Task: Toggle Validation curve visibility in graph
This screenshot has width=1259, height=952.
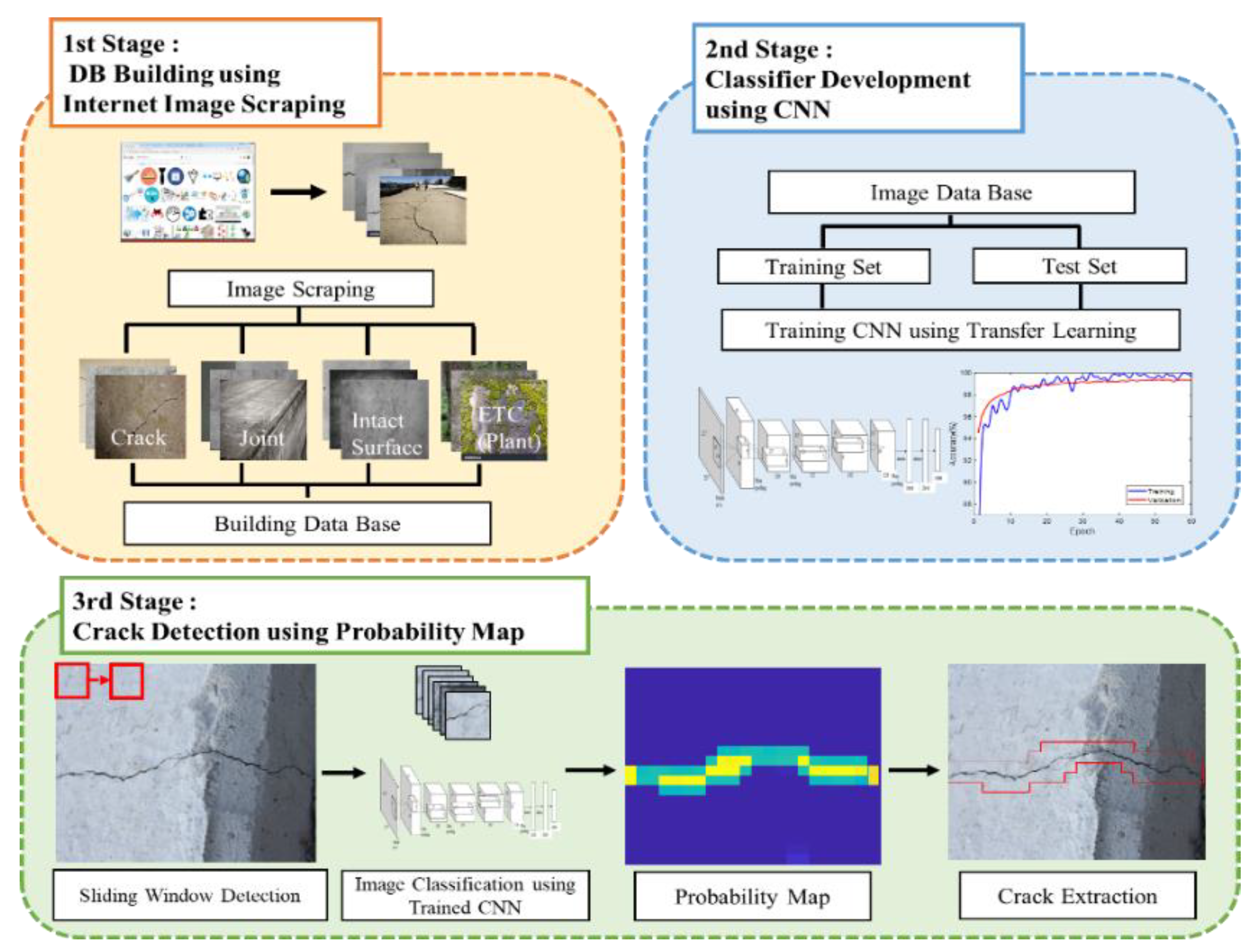Action: coord(1154,497)
